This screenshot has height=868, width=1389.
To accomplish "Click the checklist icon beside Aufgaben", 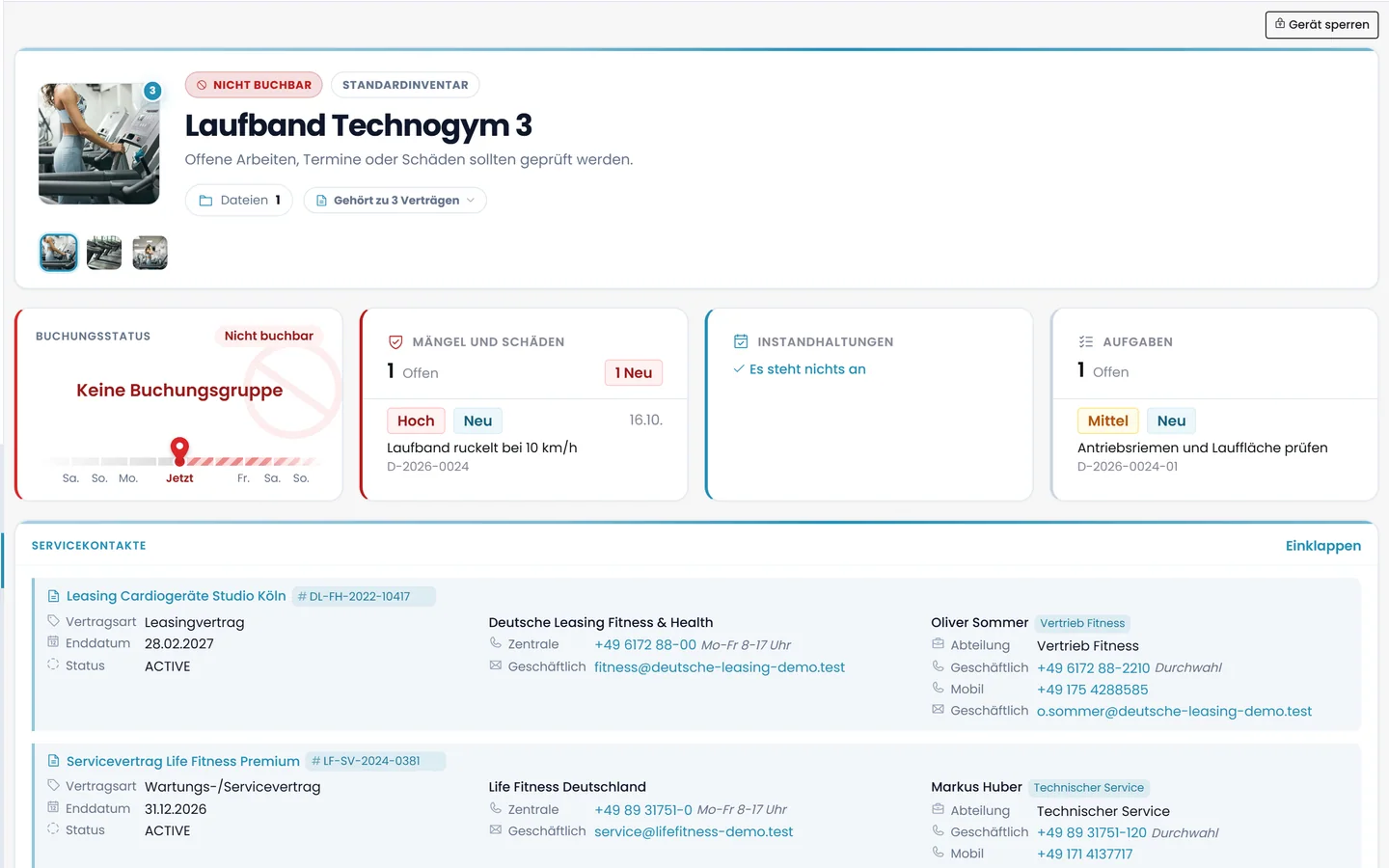I will [x=1086, y=341].
